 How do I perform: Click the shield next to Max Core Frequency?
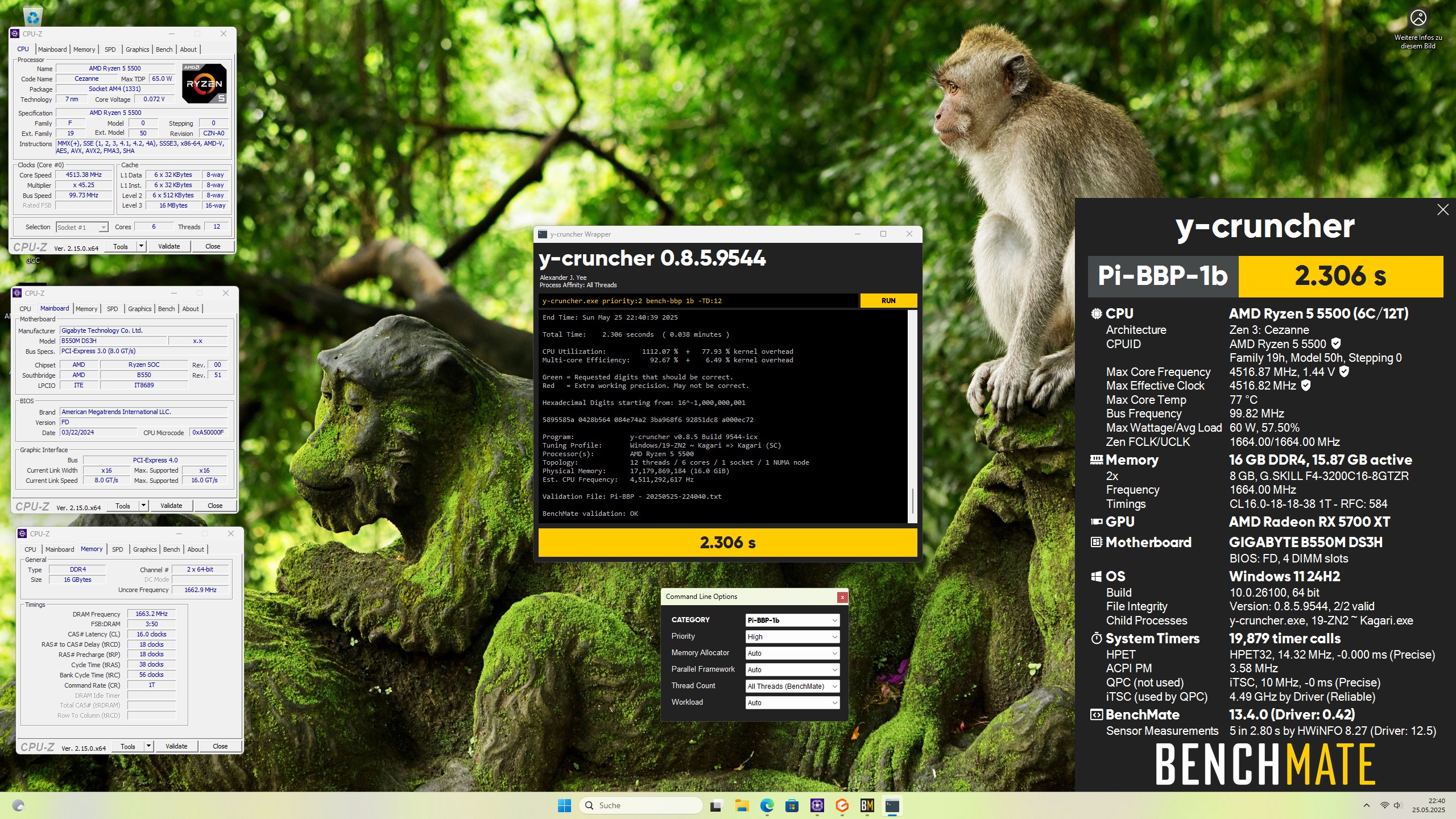1344,371
